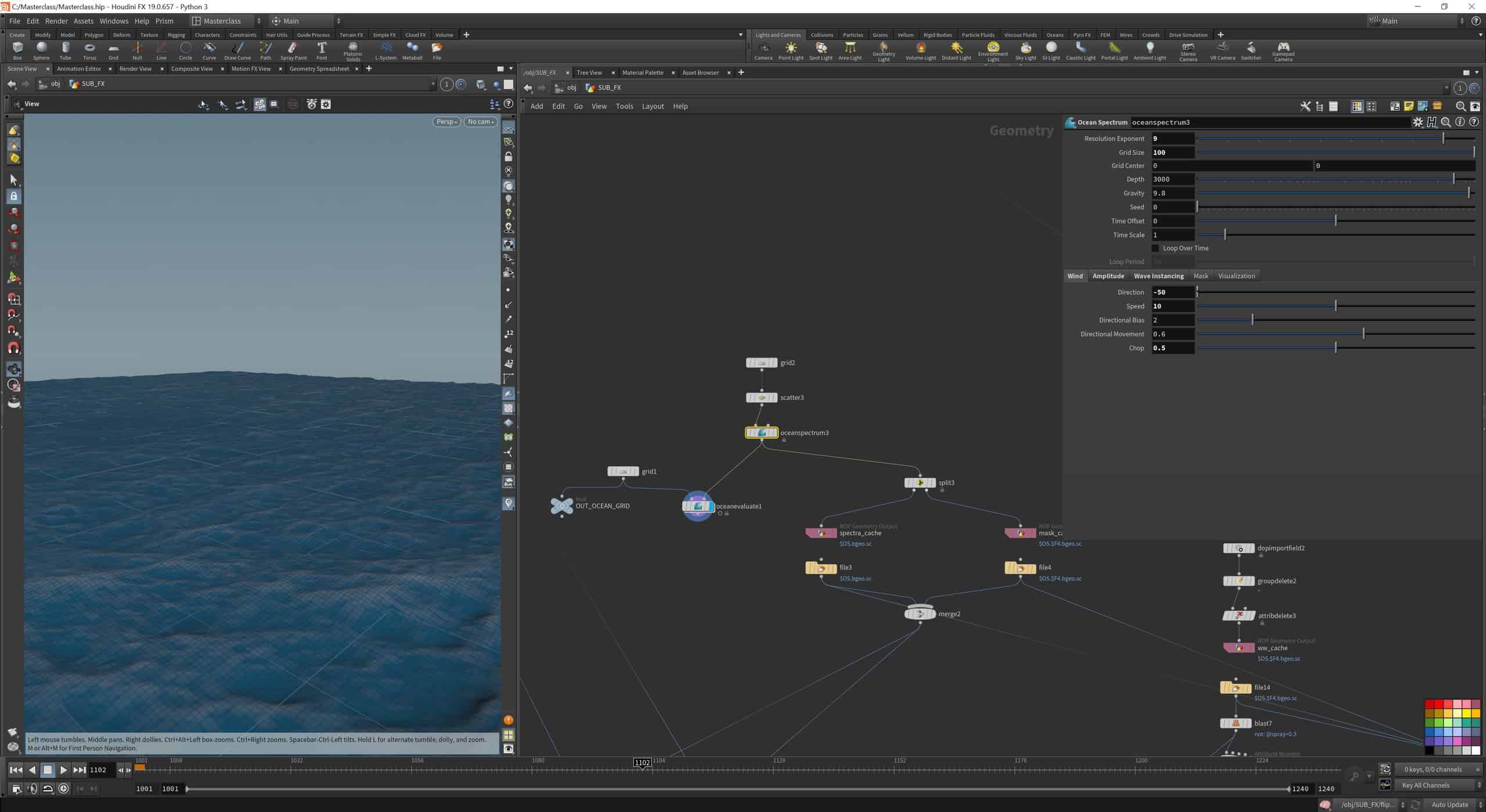Viewport: 1486px width, 812px height.
Task: Open the Persp viewport dropdown
Action: [446, 122]
